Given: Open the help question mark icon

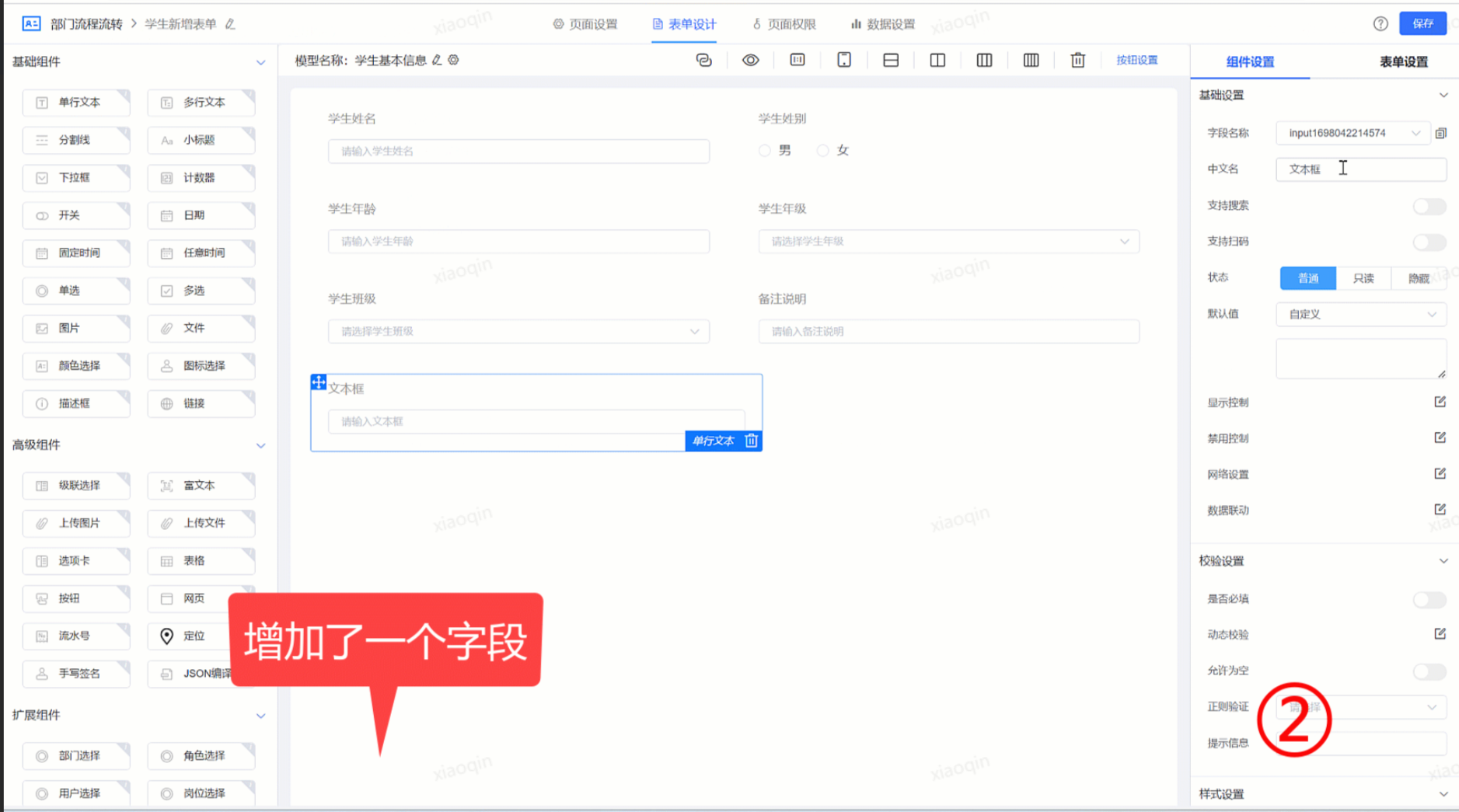Looking at the screenshot, I should [x=1380, y=23].
